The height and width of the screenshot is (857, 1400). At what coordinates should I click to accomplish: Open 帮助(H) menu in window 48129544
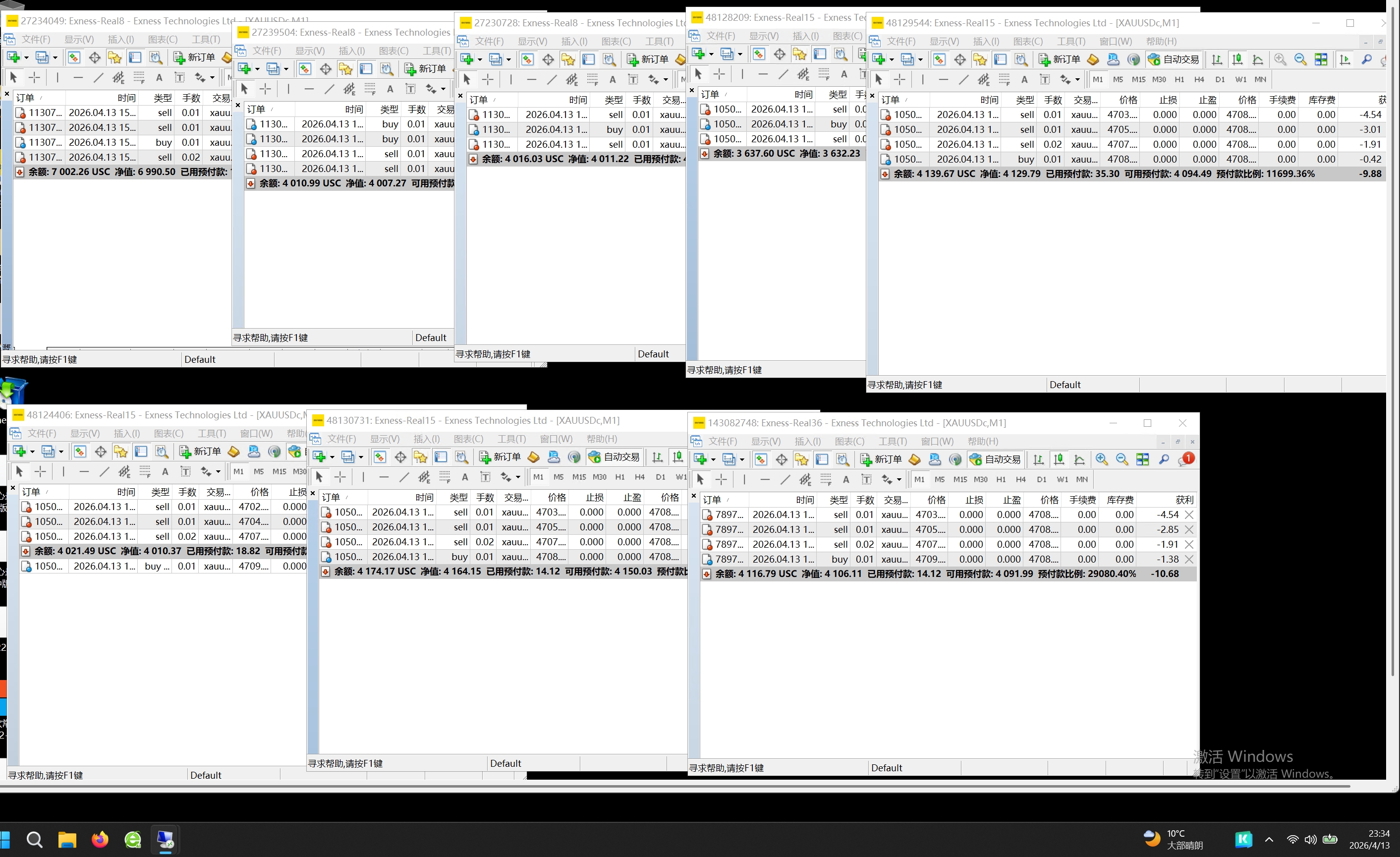pyautogui.click(x=1161, y=42)
